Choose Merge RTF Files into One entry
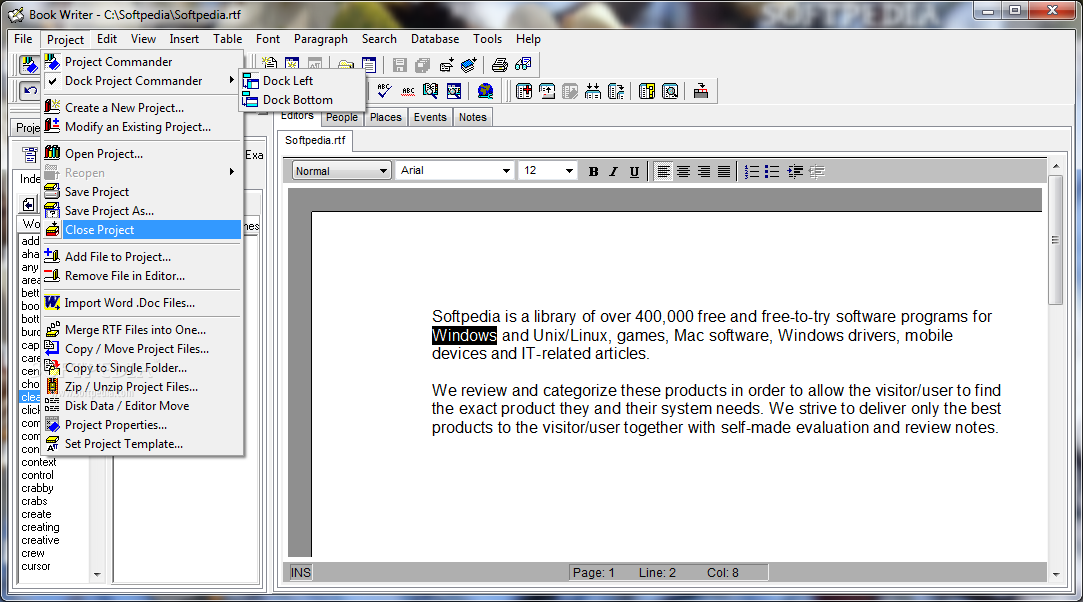The height and width of the screenshot is (602, 1083). [142, 329]
